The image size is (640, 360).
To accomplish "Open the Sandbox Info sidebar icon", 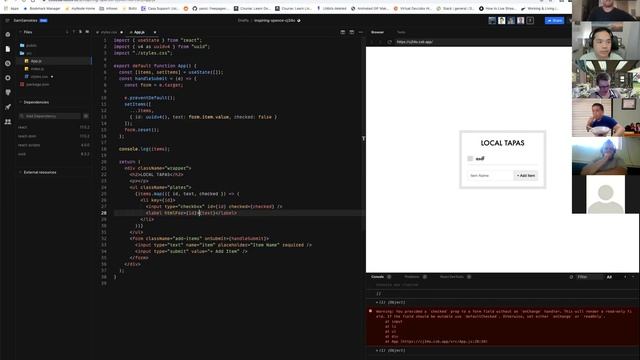I will (x=8, y=35).
